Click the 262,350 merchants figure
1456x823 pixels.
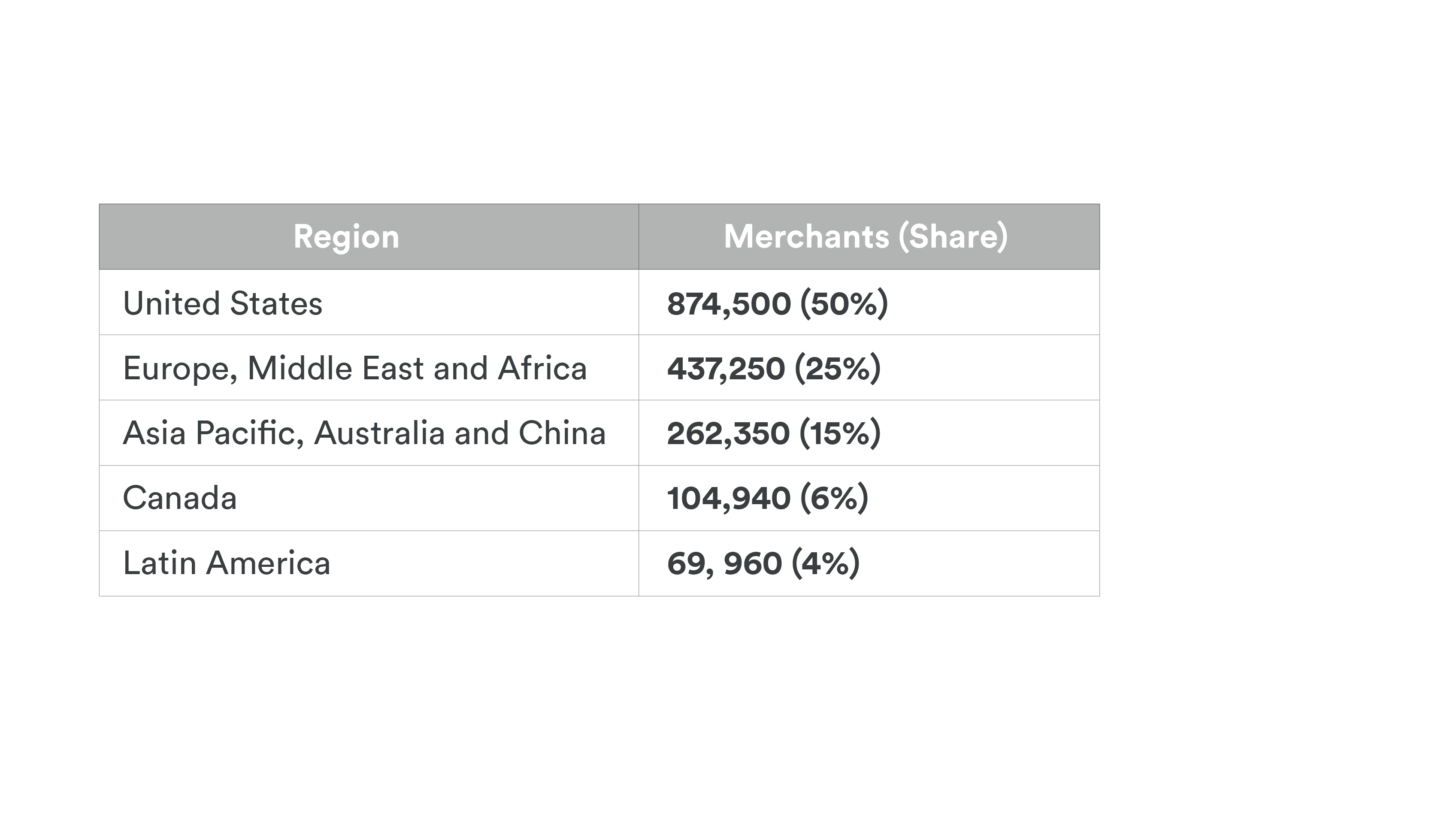point(728,433)
